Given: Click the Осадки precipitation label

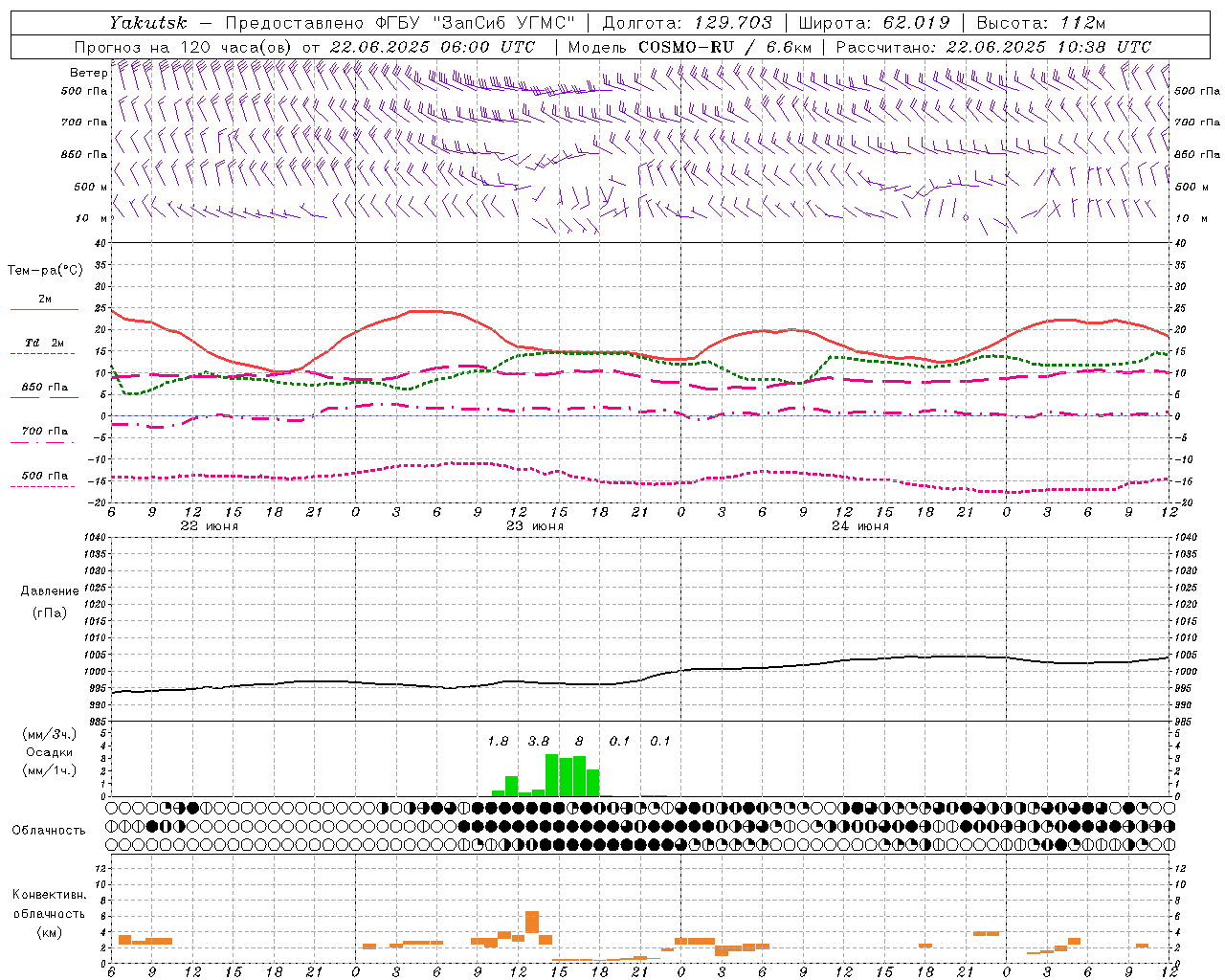Looking at the screenshot, I should pos(49,752).
